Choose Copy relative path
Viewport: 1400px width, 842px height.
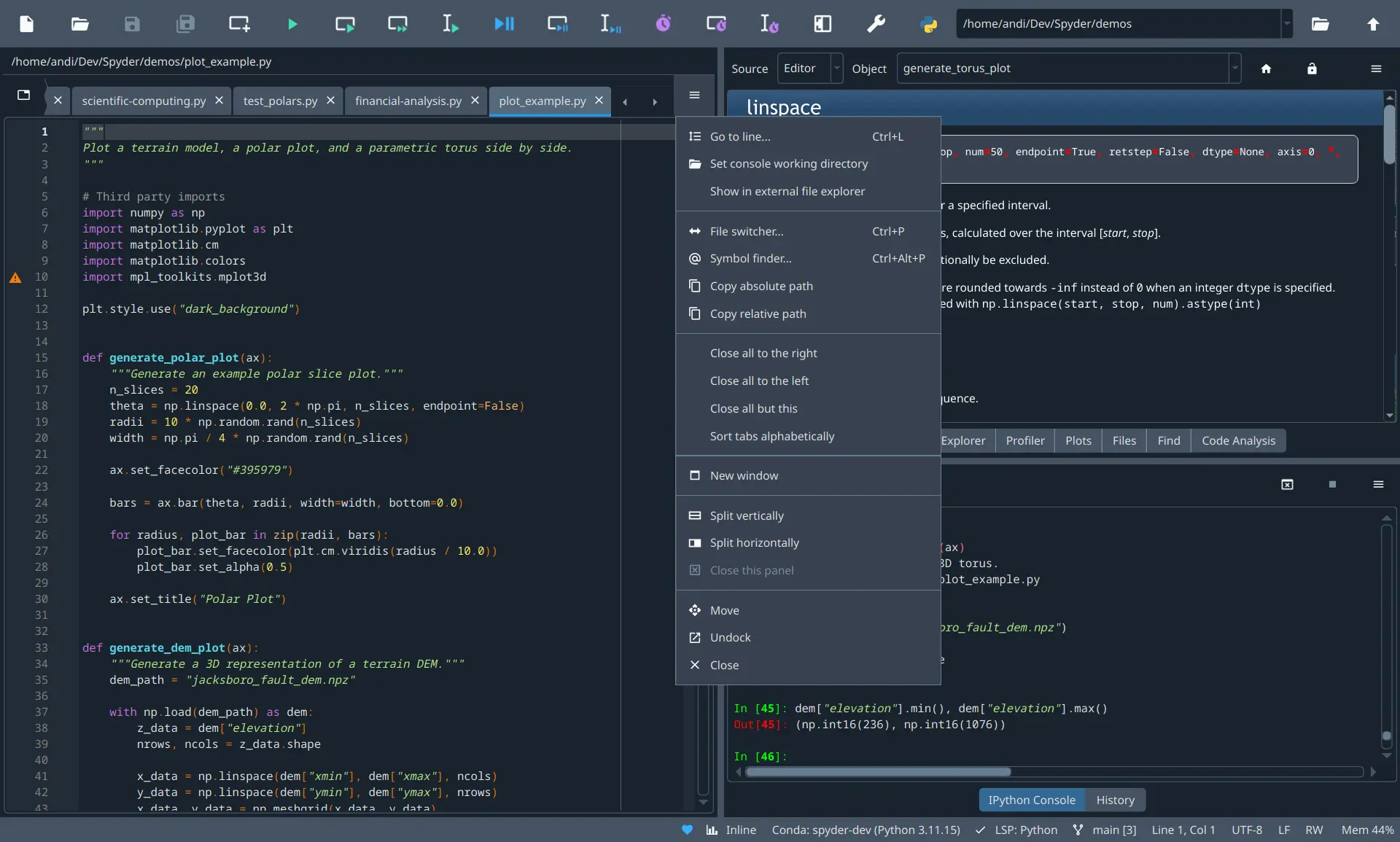(808, 313)
